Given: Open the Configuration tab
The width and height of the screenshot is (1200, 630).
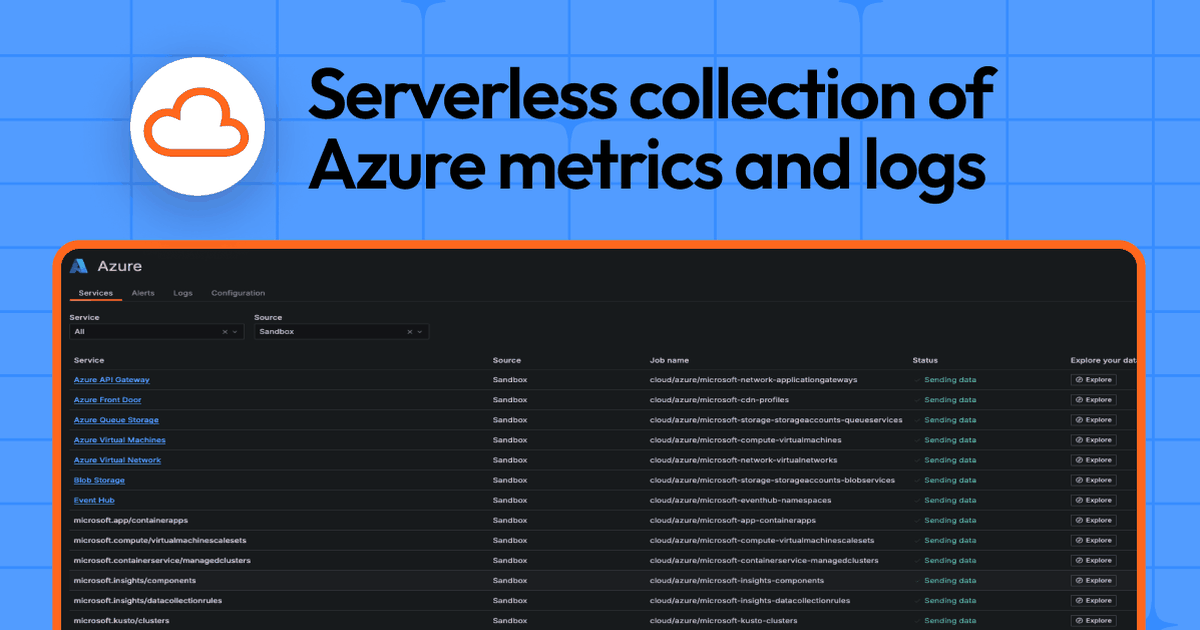Looking at the screenshot, I should pos(238,293).
